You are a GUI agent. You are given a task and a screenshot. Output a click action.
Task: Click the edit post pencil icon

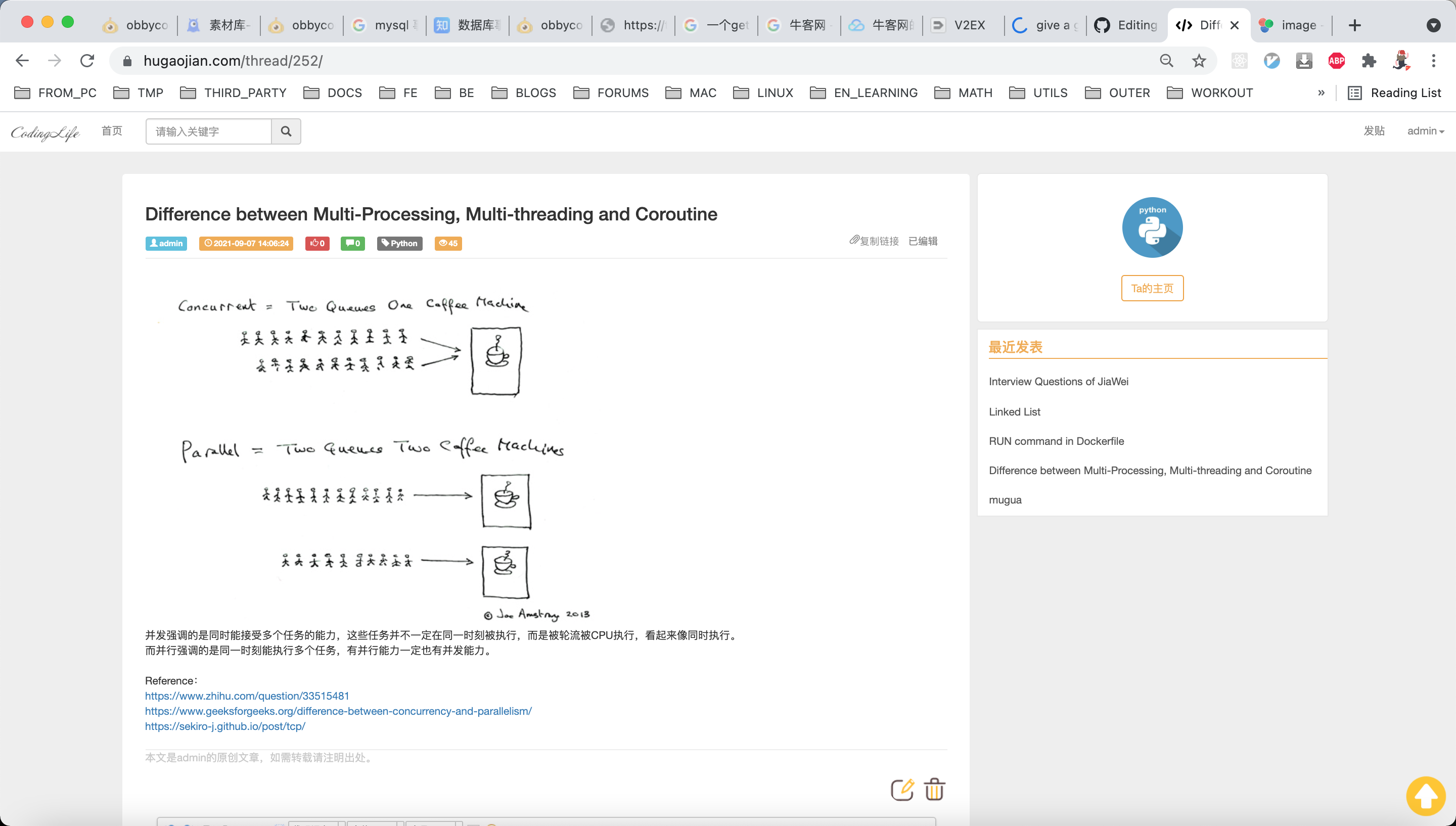(x=902, y=789)
